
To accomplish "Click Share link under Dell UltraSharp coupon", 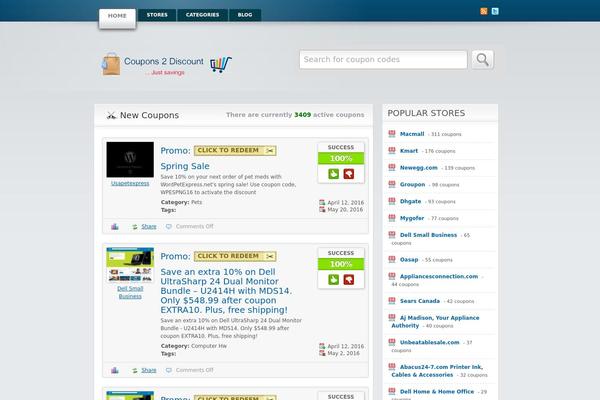I will click(x=149, y=370).
